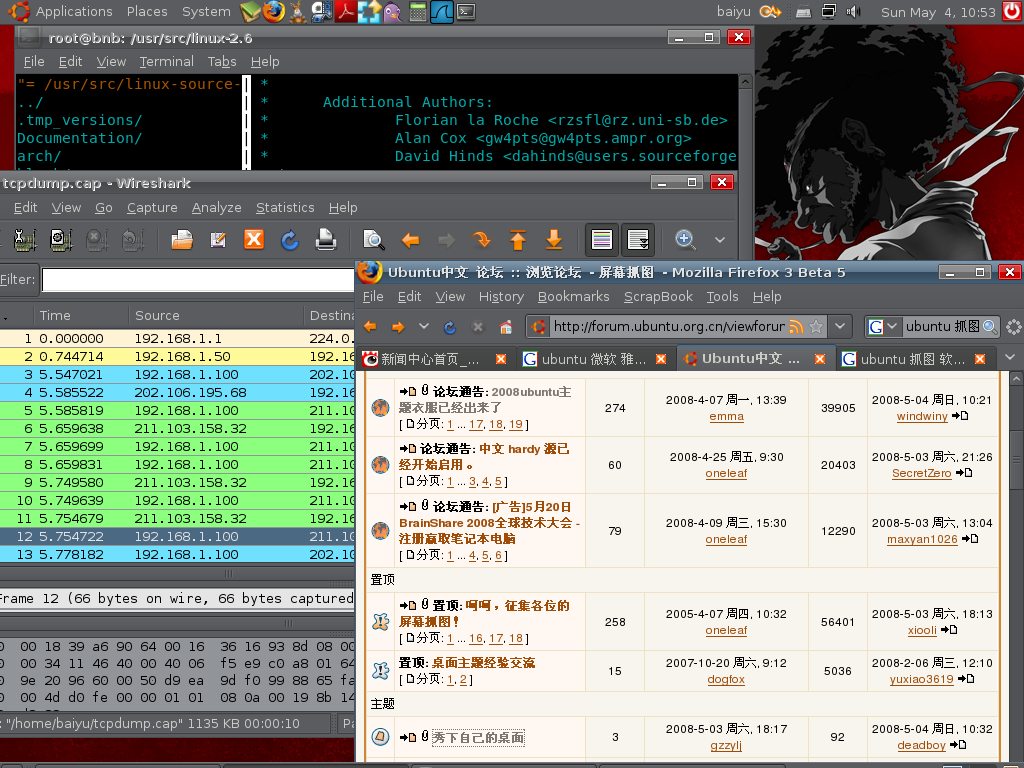Open Terminal menu in terminal window
The height and width of the screenshot is (768, 1024).
tap(167, 61)
